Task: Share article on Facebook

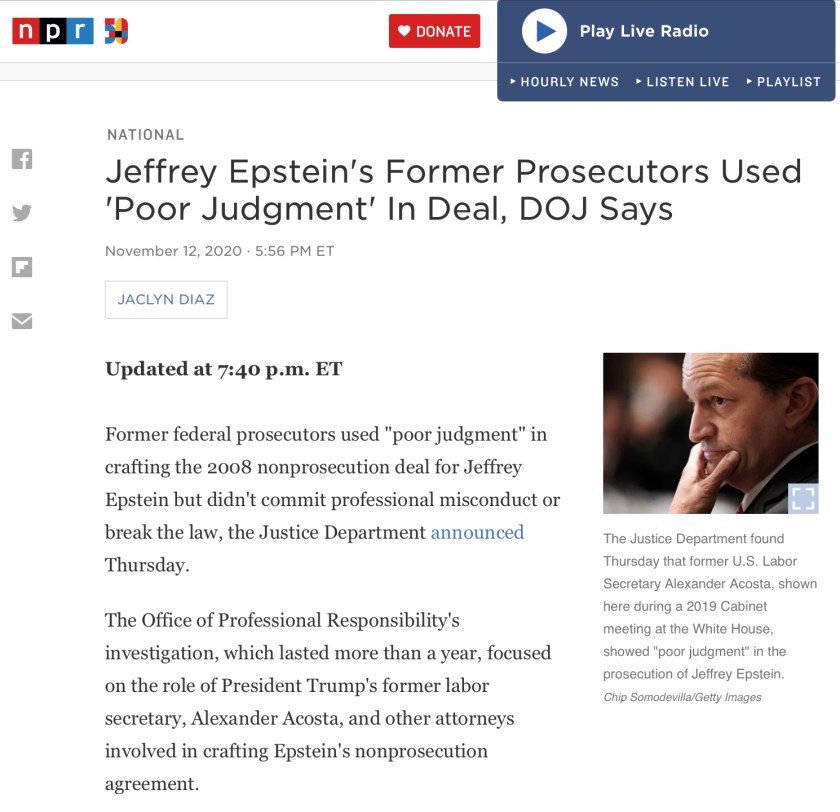Action: coord(22,159)
